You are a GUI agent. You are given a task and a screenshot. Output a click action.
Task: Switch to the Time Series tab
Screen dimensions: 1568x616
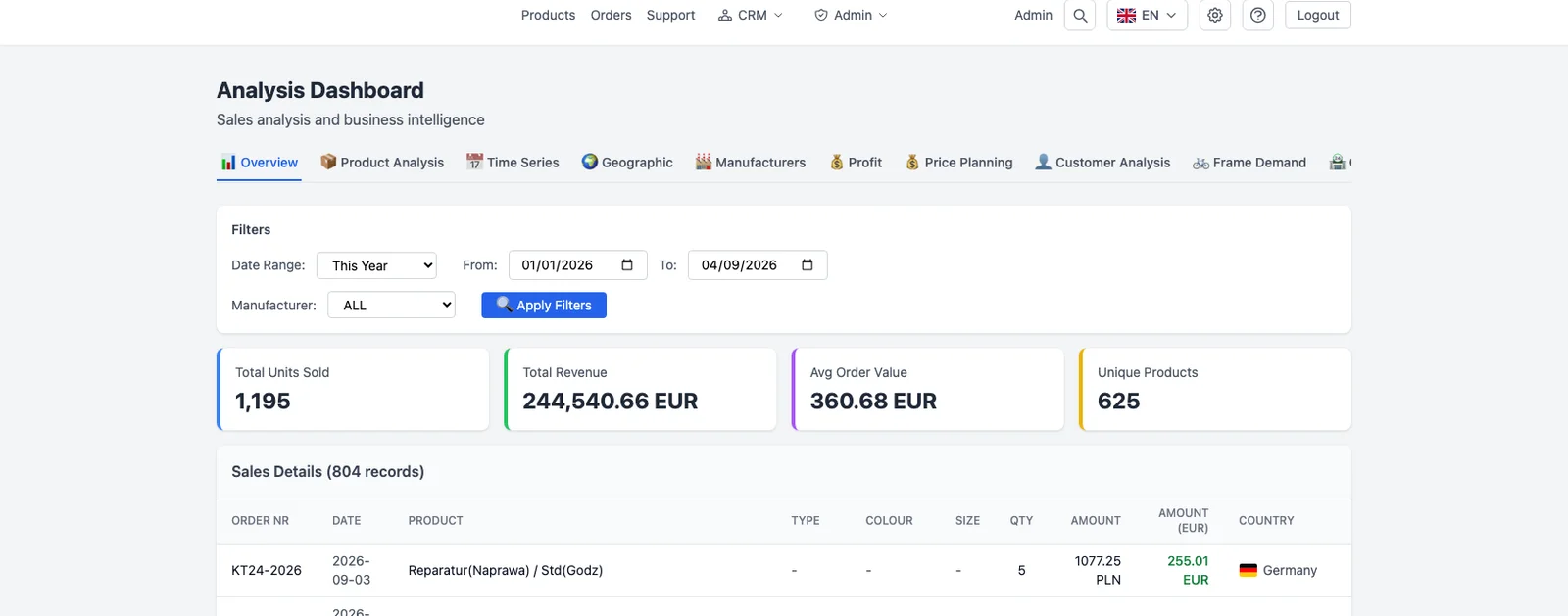click(513, 163)
